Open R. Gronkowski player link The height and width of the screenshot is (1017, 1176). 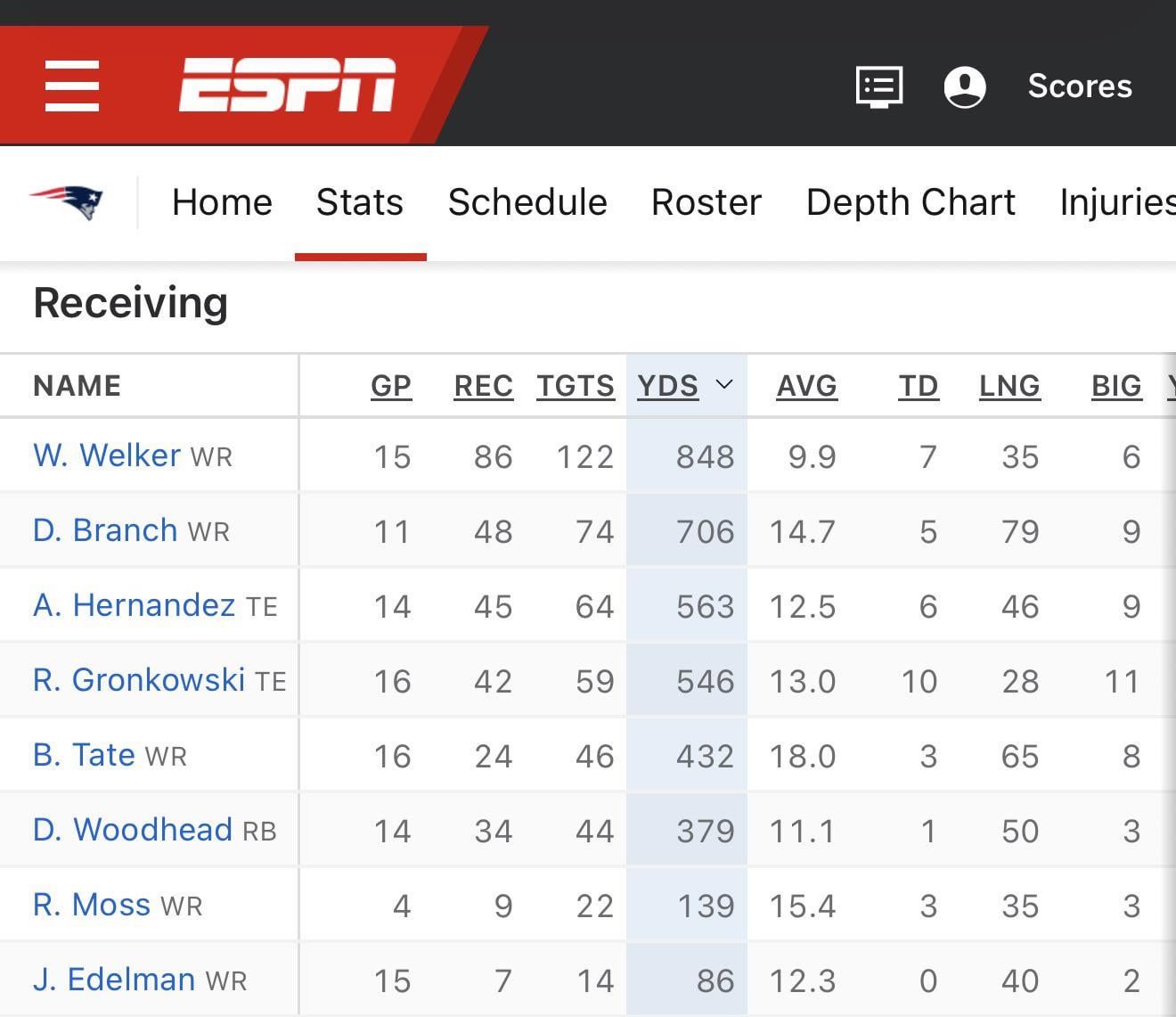click(x=139, y=680)
